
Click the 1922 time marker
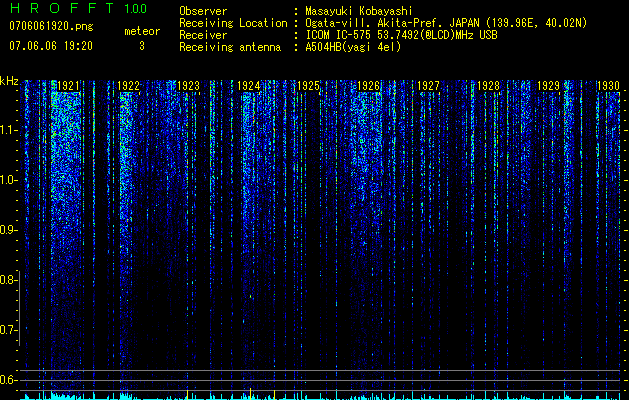128,86
